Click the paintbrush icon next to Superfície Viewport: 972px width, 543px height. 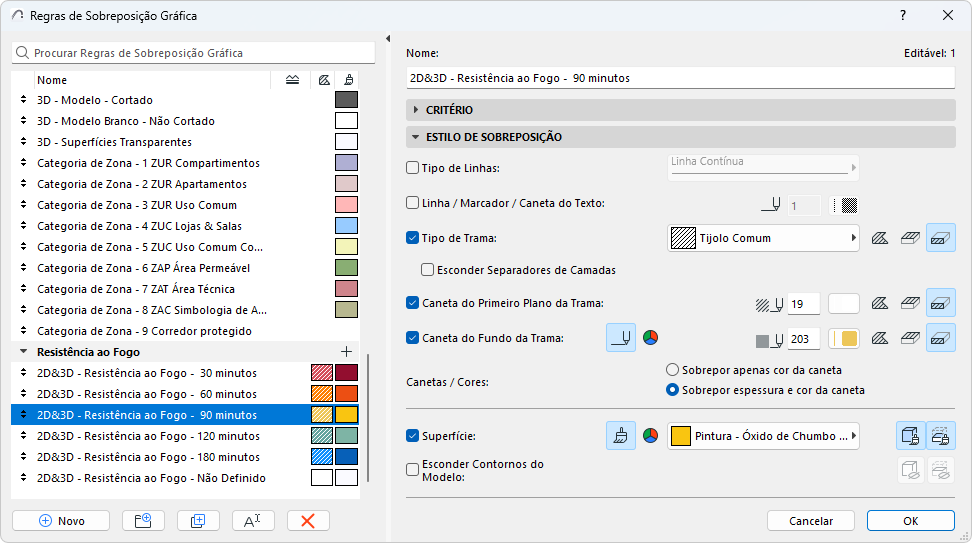(620, 436)
